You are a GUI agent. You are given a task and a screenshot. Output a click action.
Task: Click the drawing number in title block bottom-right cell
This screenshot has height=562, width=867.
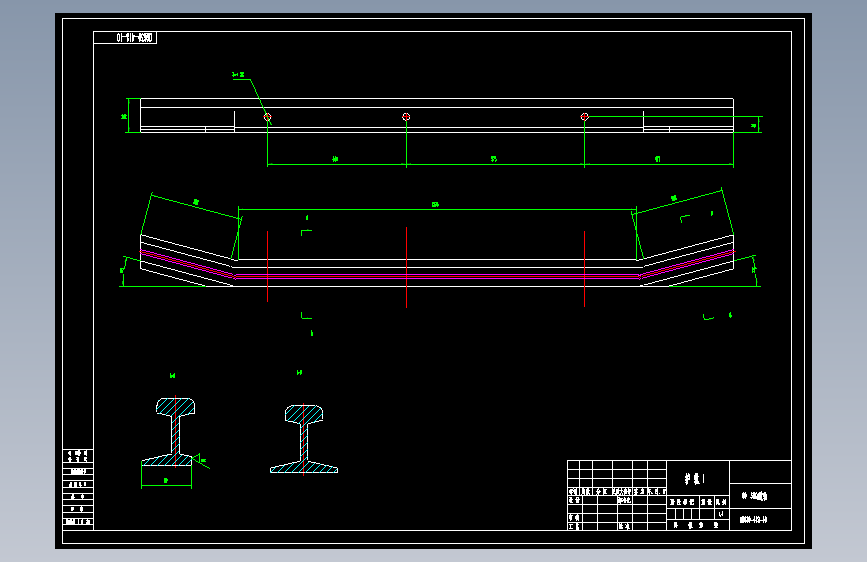click(754, 520)
